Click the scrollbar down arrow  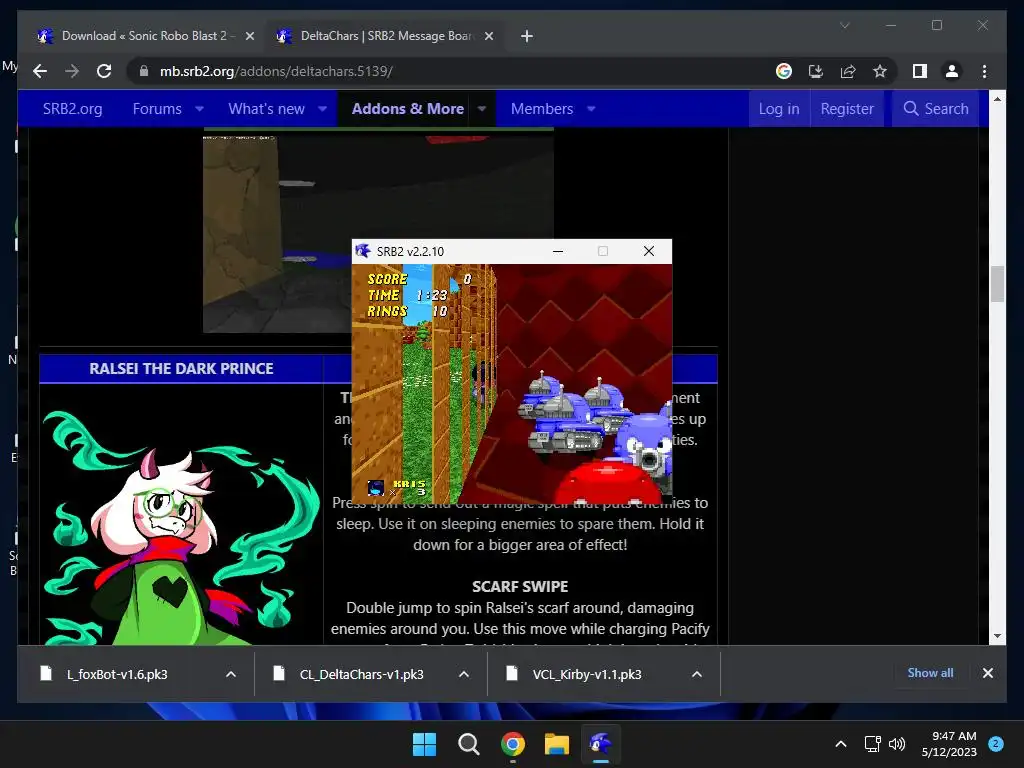pyautogui.click(x=997, y=636)
